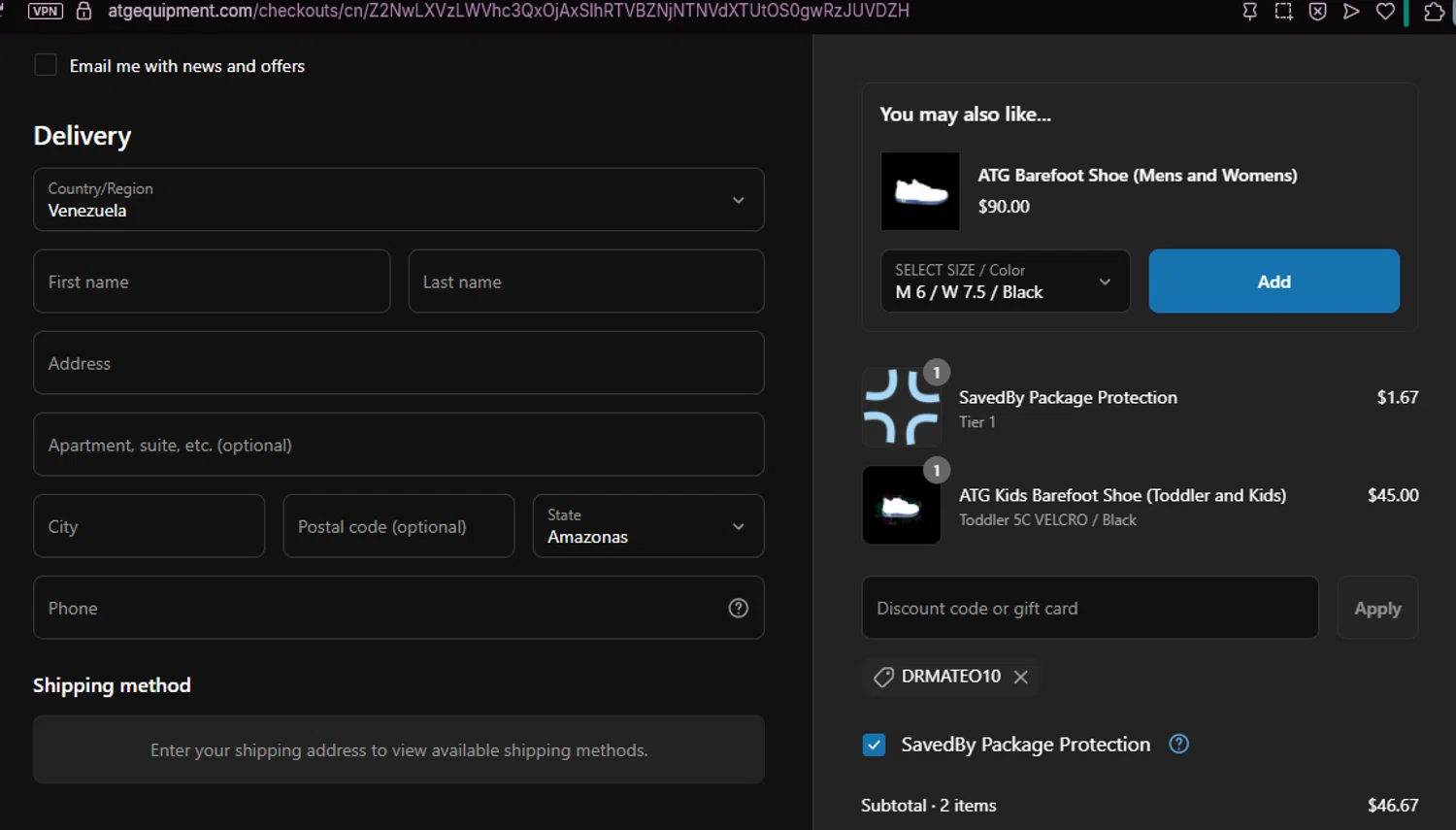Focus the First name field
Viewport: 1456px width, 830px height.
[x=212, y=282]
